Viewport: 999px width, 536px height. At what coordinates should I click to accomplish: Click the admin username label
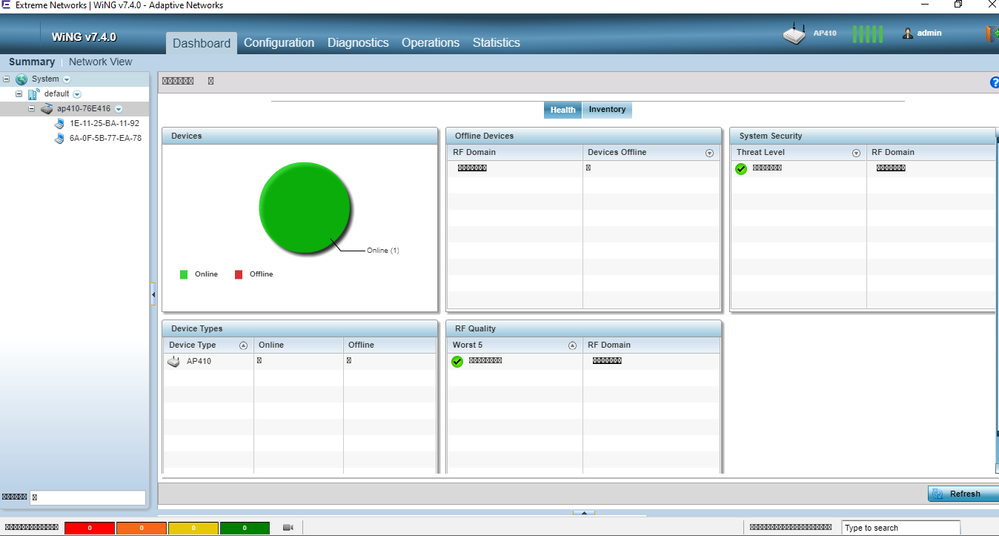tap(929, 33)
